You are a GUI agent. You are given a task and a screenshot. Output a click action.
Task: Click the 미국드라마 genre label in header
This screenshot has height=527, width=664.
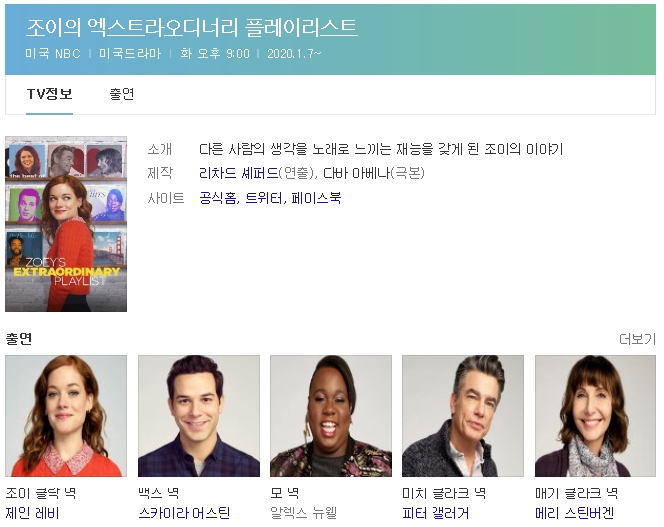[x=130, y=53]
